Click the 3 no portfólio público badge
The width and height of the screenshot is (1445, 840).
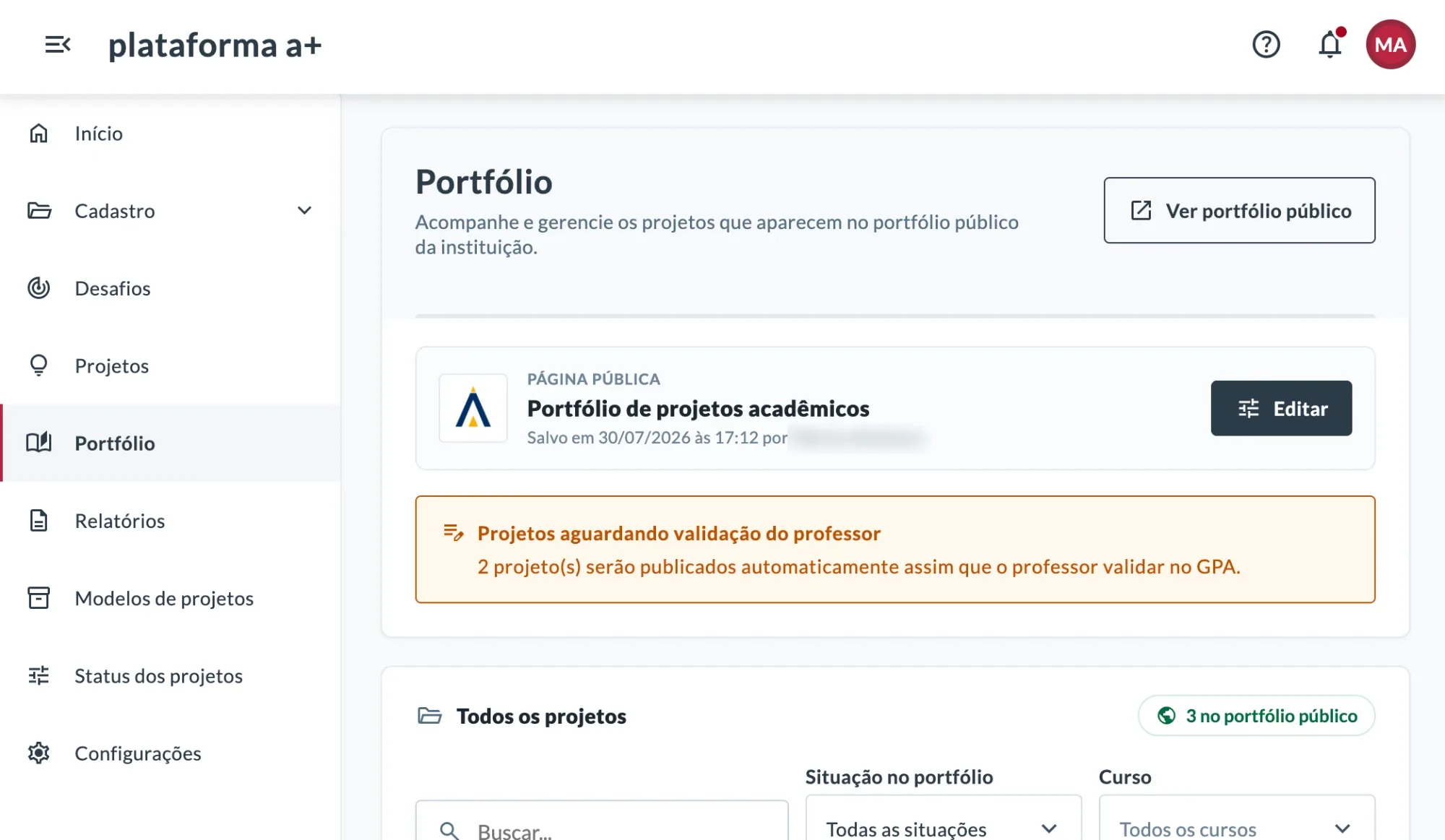point(1256,716)
